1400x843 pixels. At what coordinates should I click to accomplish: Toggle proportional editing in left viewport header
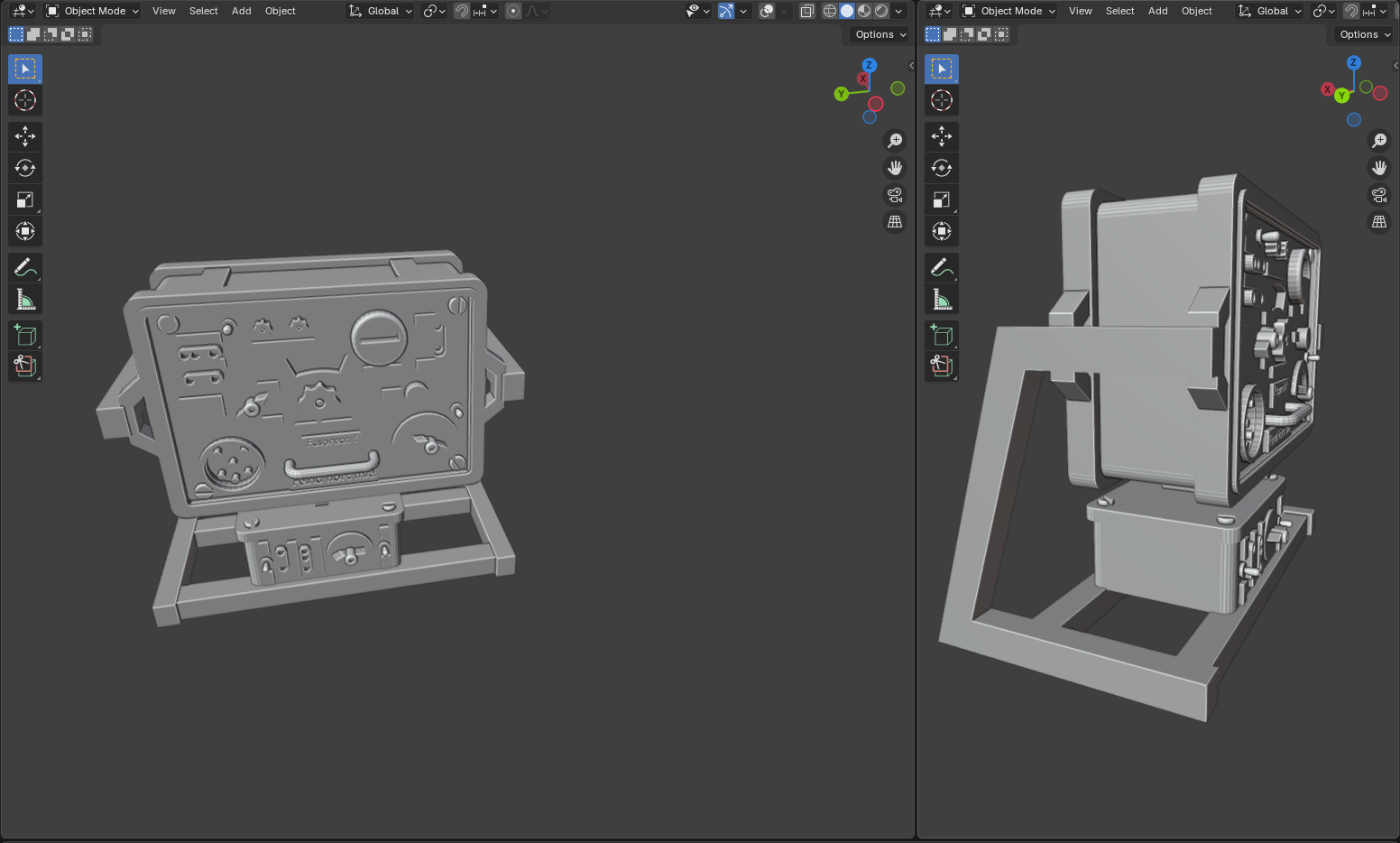coord(513,11)
